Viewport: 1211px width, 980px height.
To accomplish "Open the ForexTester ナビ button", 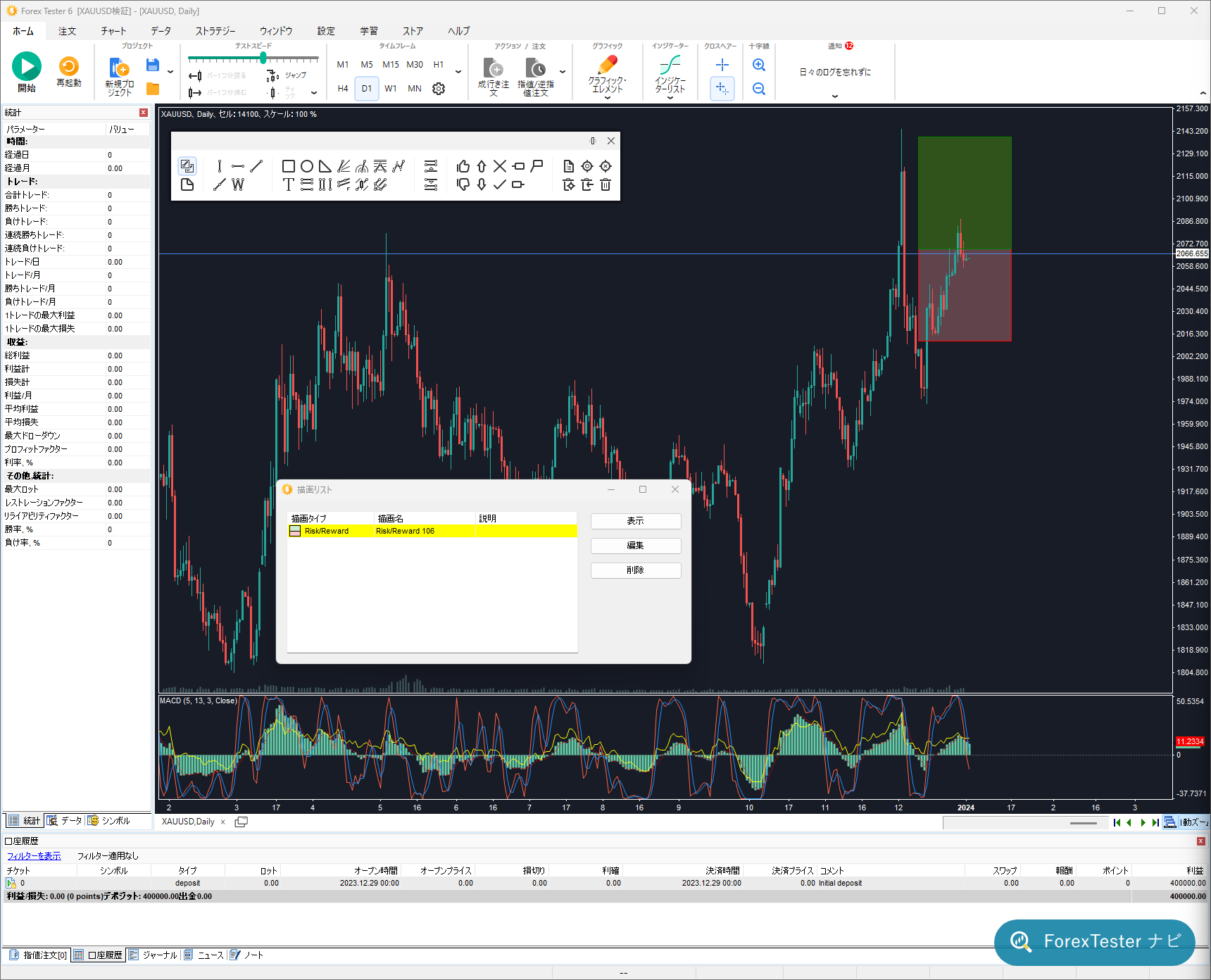I will pos(1095,942).
